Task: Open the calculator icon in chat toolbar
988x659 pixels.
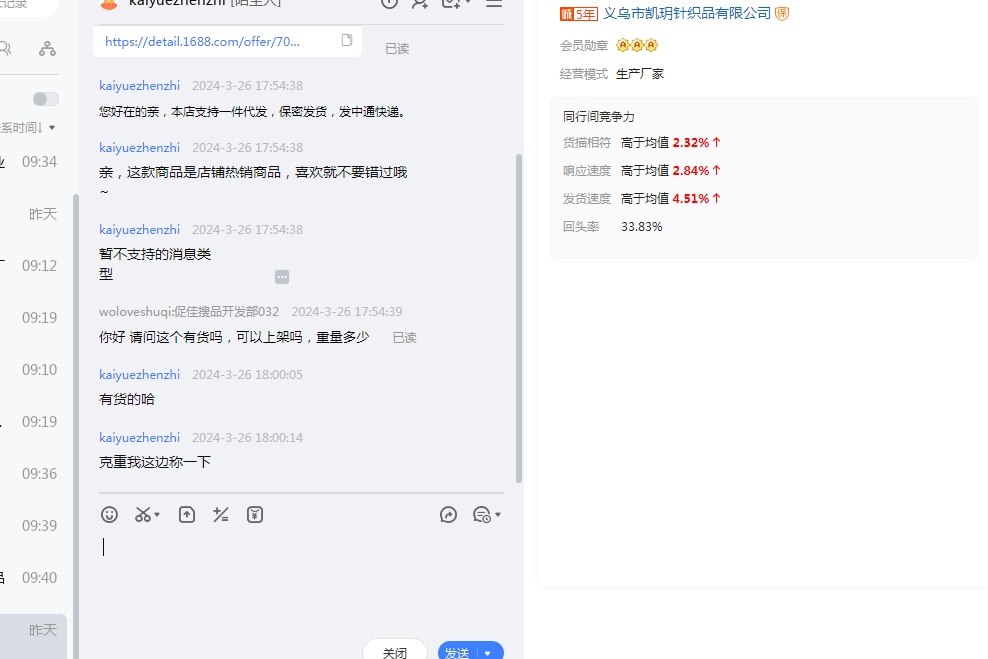Action: pos(221,515)
